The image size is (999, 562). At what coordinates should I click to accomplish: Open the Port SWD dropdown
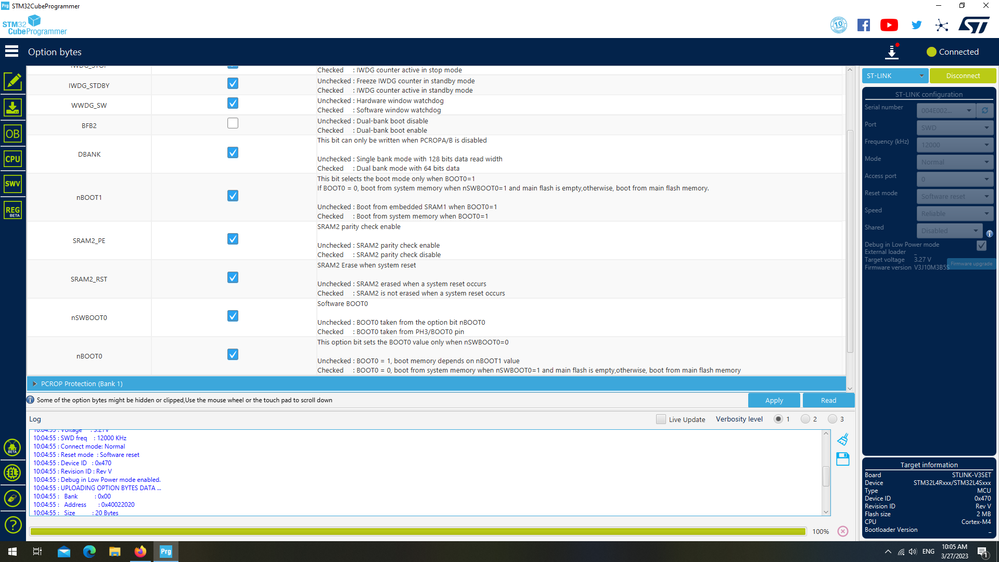coord(954,127)
